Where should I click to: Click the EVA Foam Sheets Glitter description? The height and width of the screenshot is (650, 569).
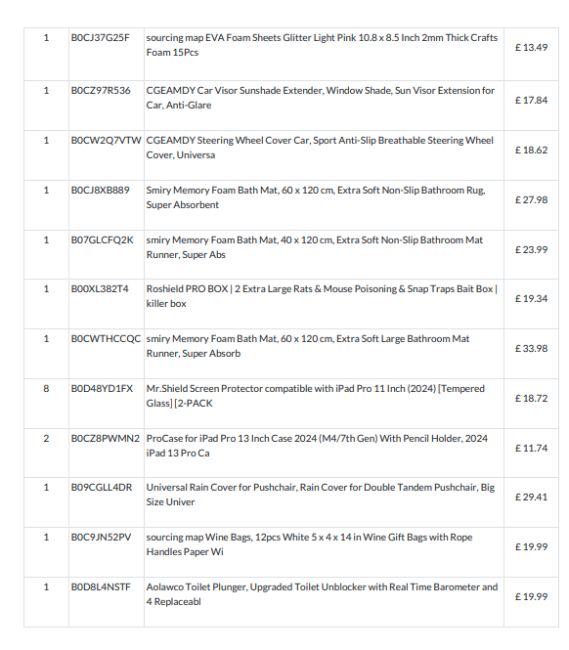[322, 45]
